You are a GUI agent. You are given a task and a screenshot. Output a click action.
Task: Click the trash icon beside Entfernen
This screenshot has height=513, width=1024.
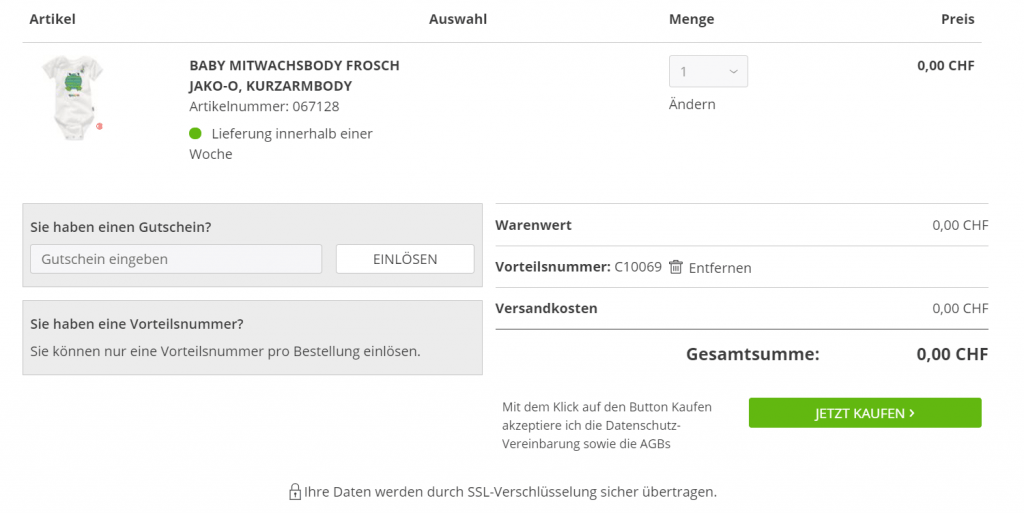[676, 267]
